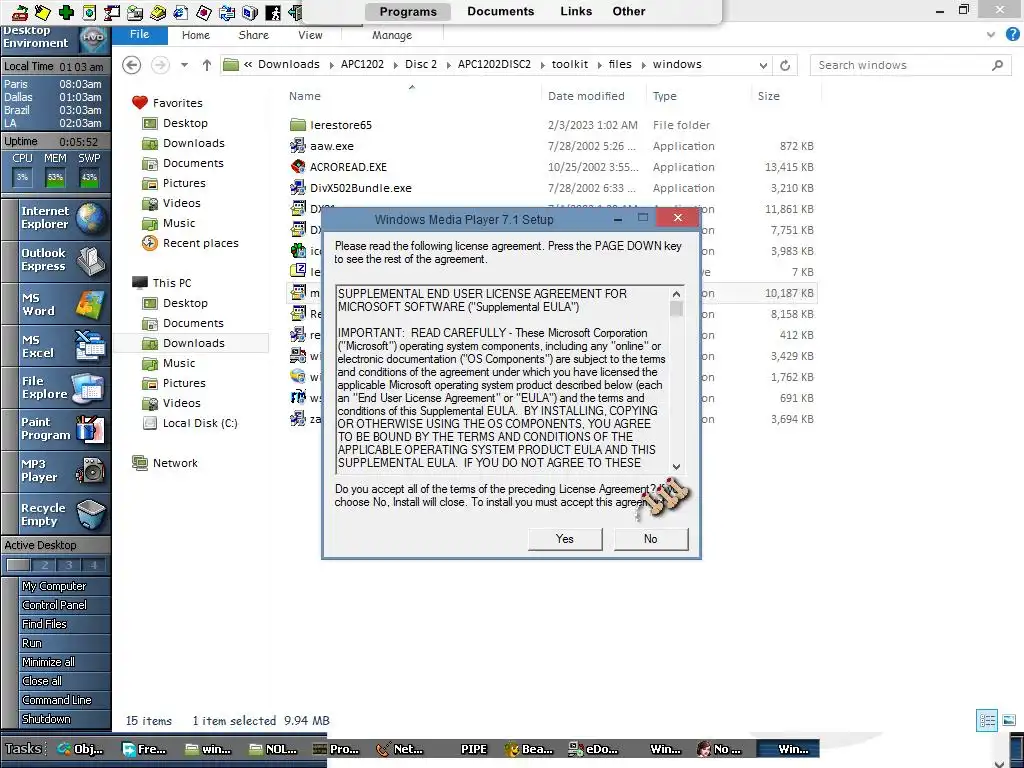This screenshot has height=768, width=1024.
Task: Click the EULA scrollbar thumb
Action: click(677, 308)
